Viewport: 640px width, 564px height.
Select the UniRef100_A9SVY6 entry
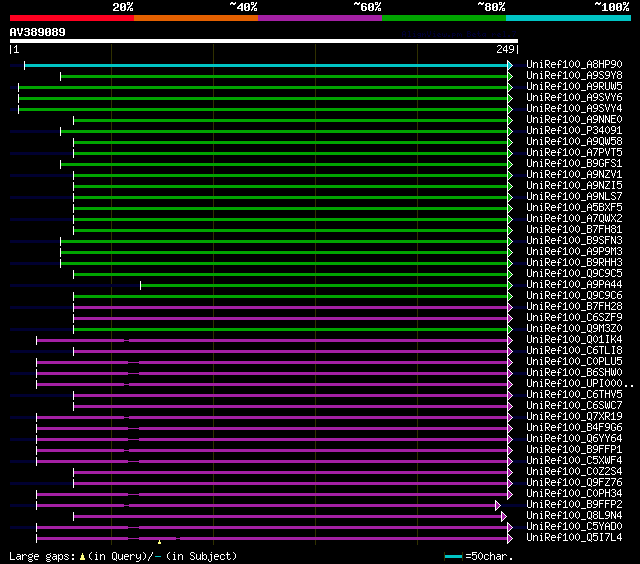[x=574, y=98]
